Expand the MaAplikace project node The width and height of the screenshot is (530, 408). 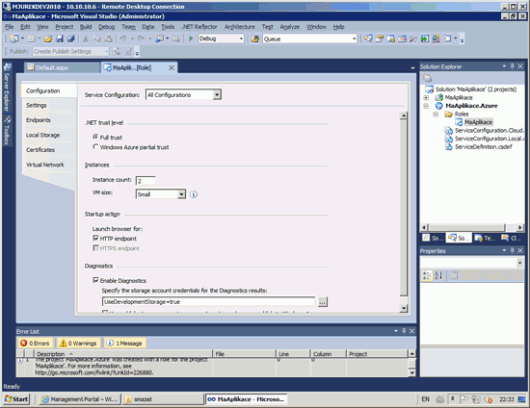[x=426, y=98]
